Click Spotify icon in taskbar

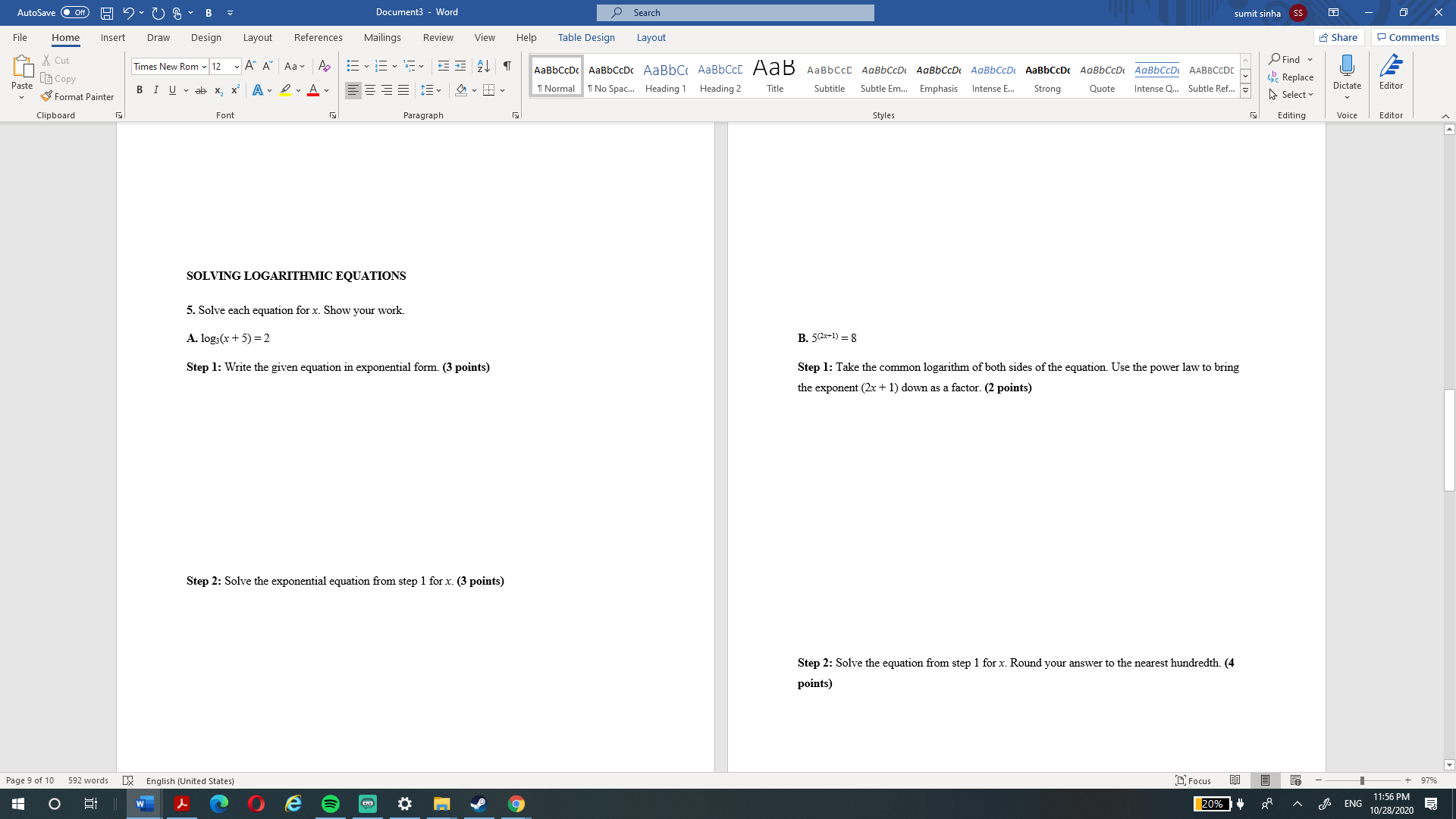(330, 803)
